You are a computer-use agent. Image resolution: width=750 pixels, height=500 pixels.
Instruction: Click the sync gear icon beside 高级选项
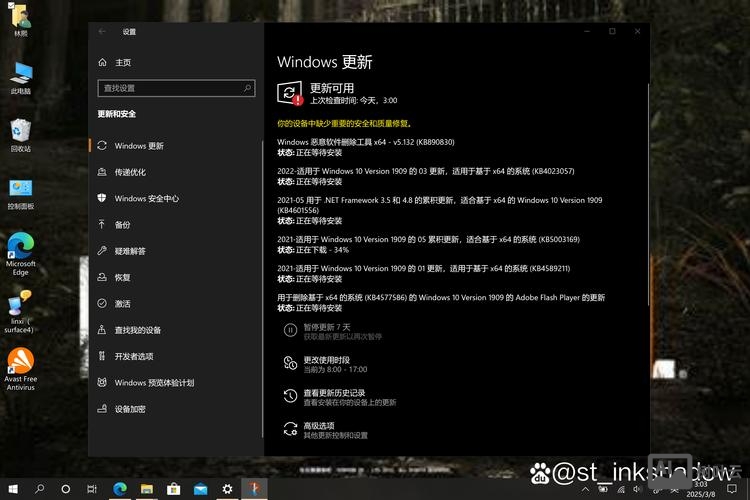pyautogui.click(x=290, y=429)
